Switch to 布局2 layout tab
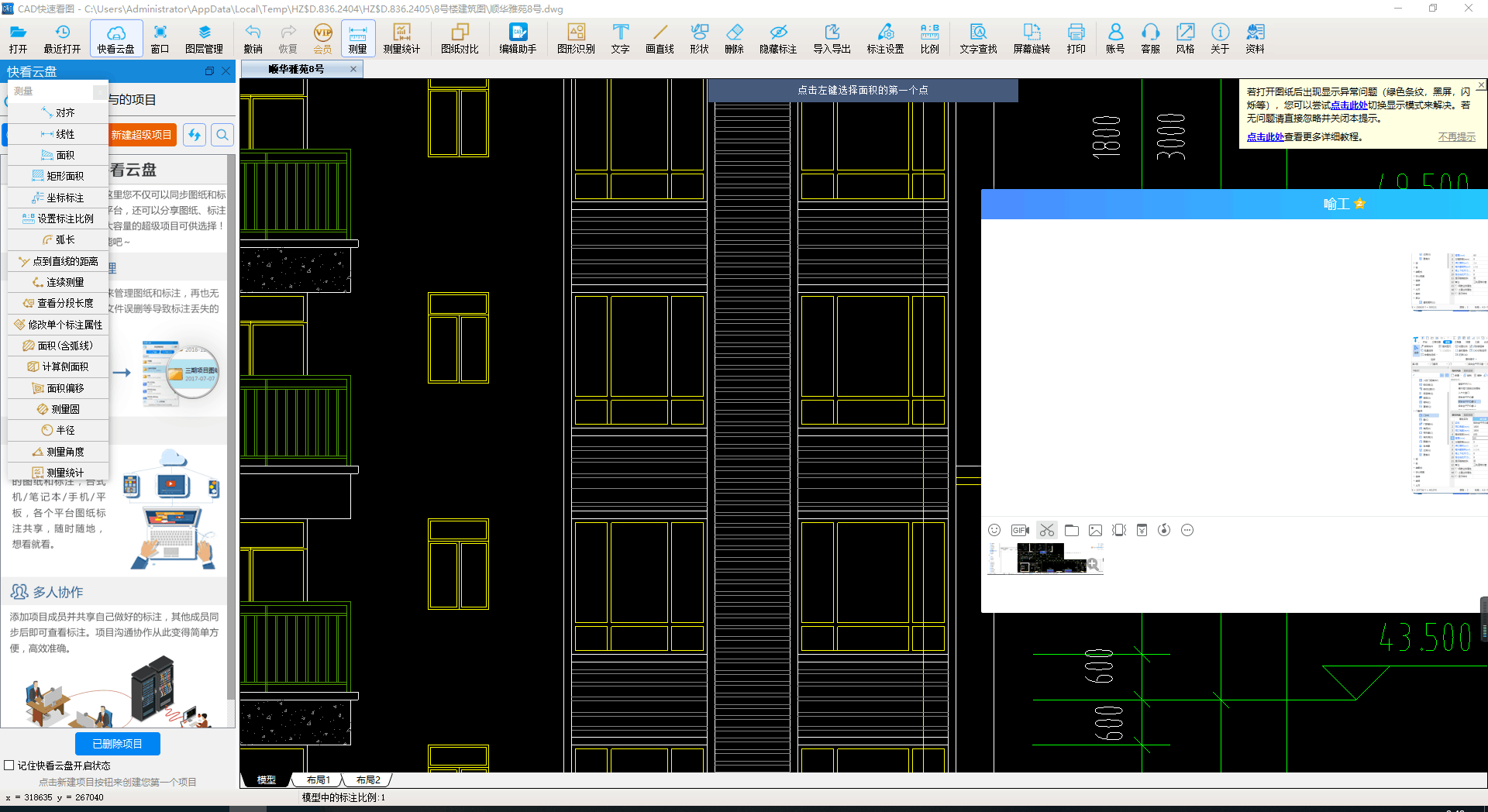The width and height of the screenshot is (1488, 812). [368, 780]
